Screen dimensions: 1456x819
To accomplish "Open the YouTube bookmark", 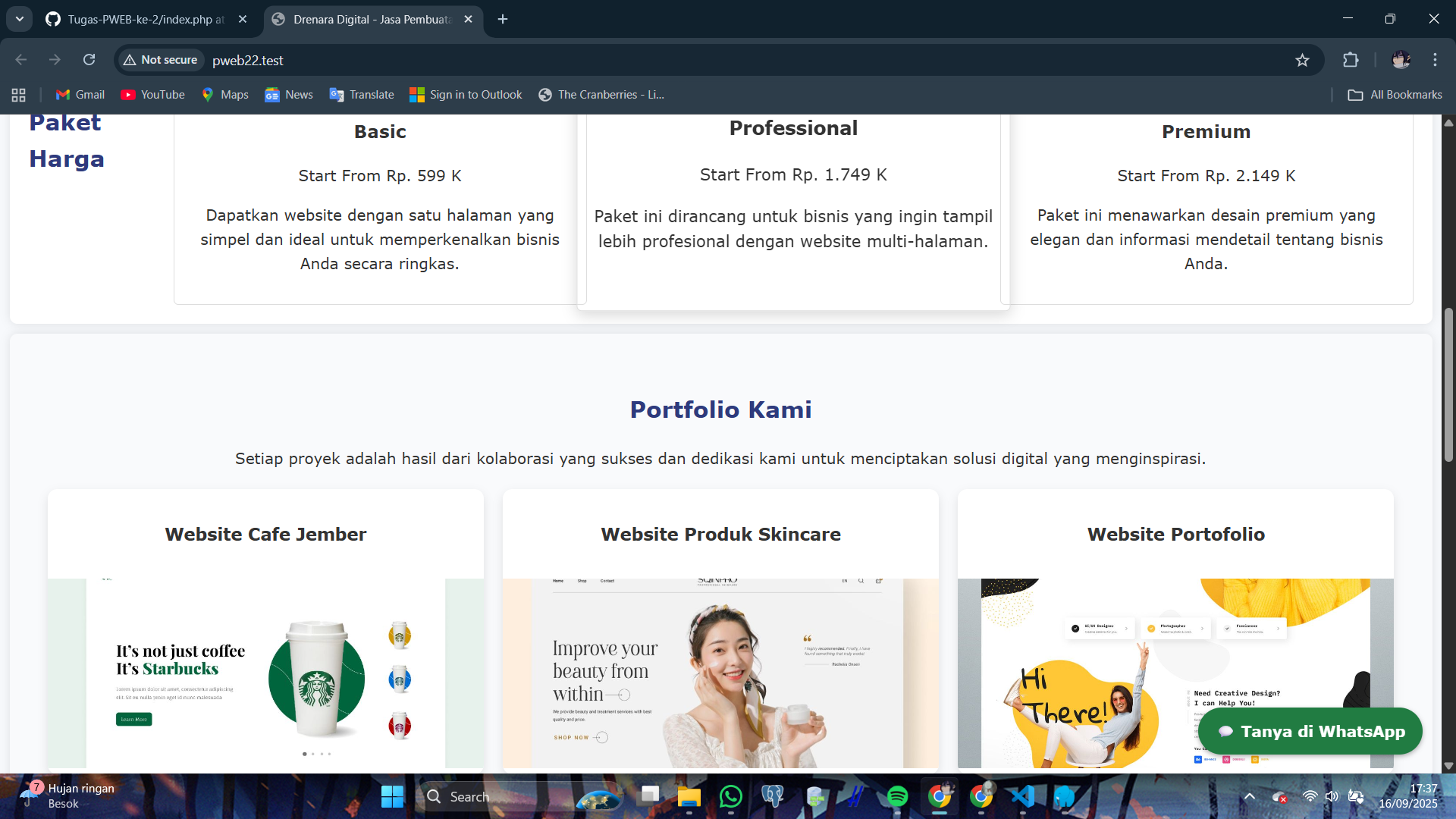I will [x=153, y=95].
